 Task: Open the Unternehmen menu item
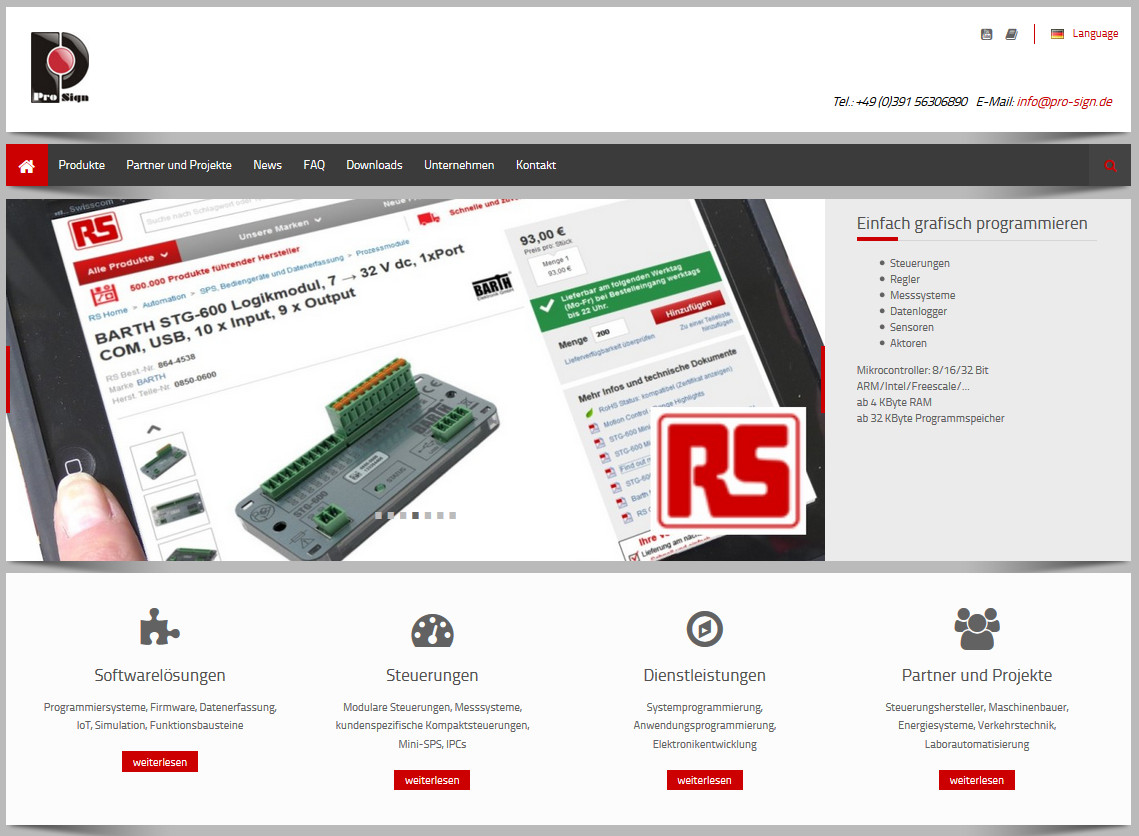coord(459,165)
